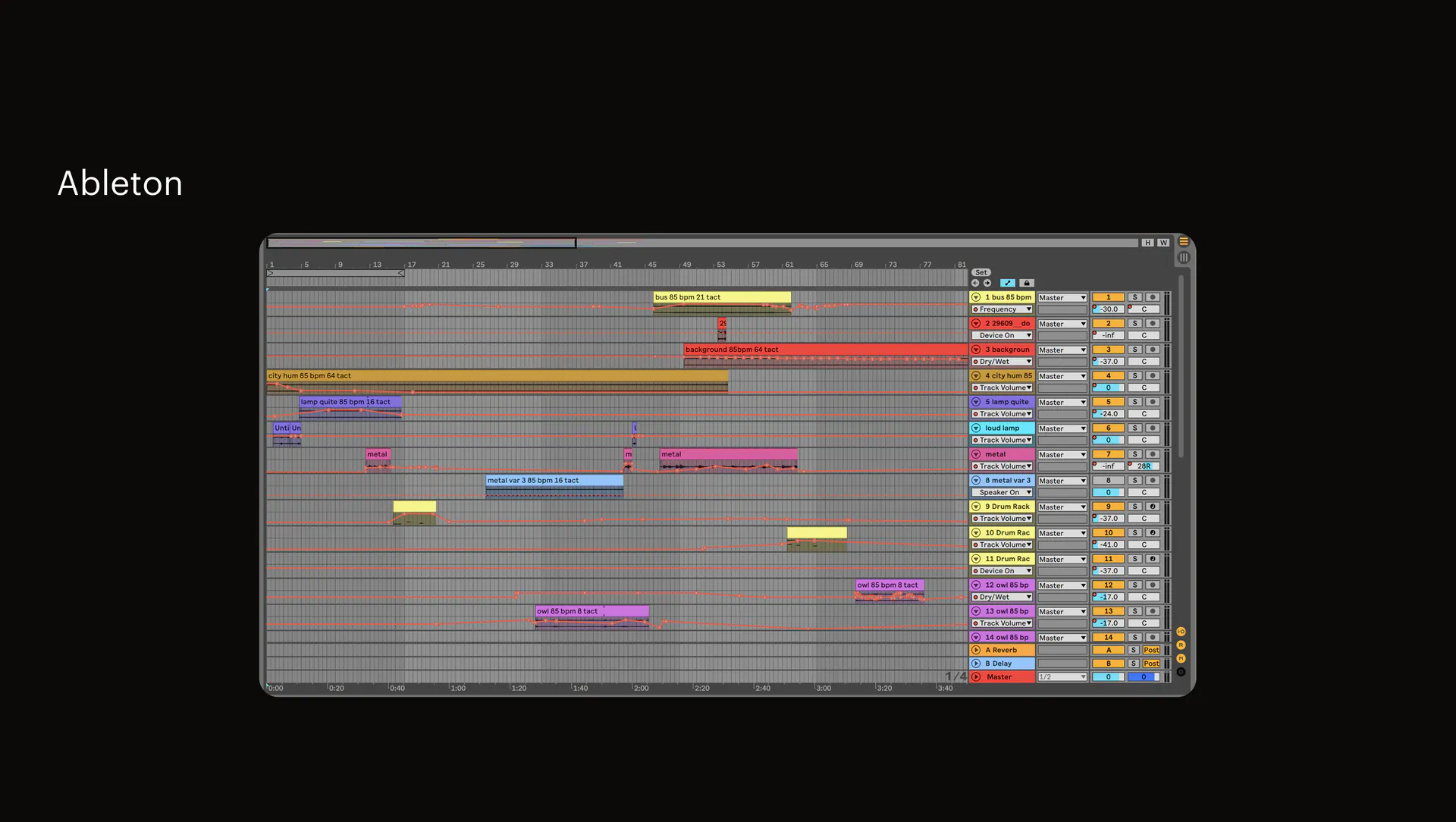Click the Master track volume field
The image size is (1456, 822).
pos(1108,676)
